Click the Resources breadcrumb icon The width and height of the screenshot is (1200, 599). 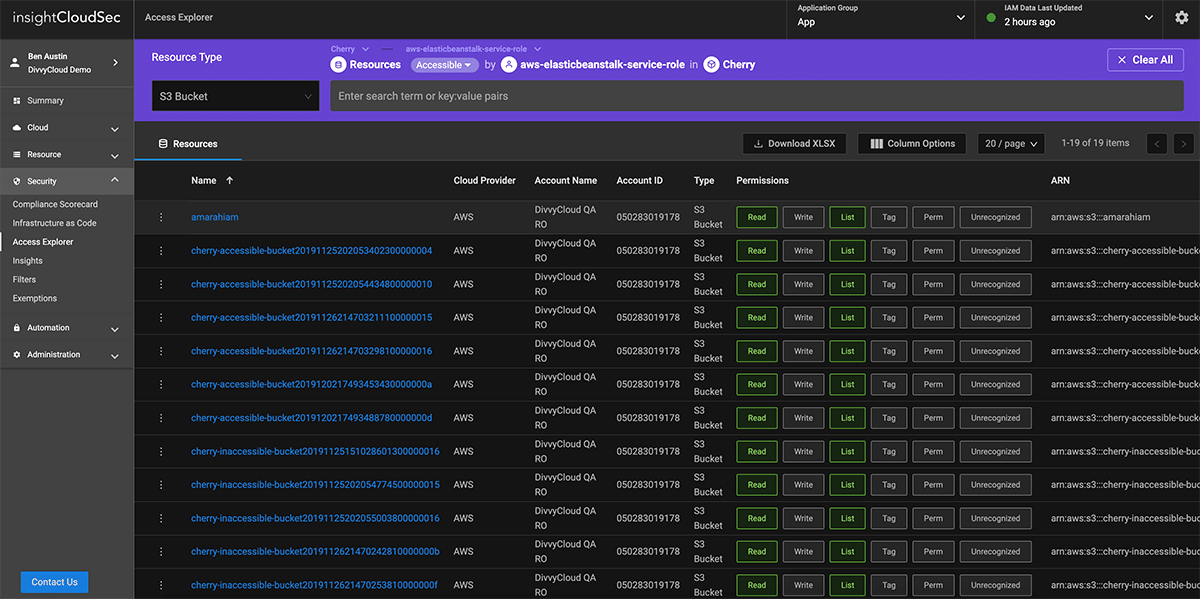click(x=338, y=65)
